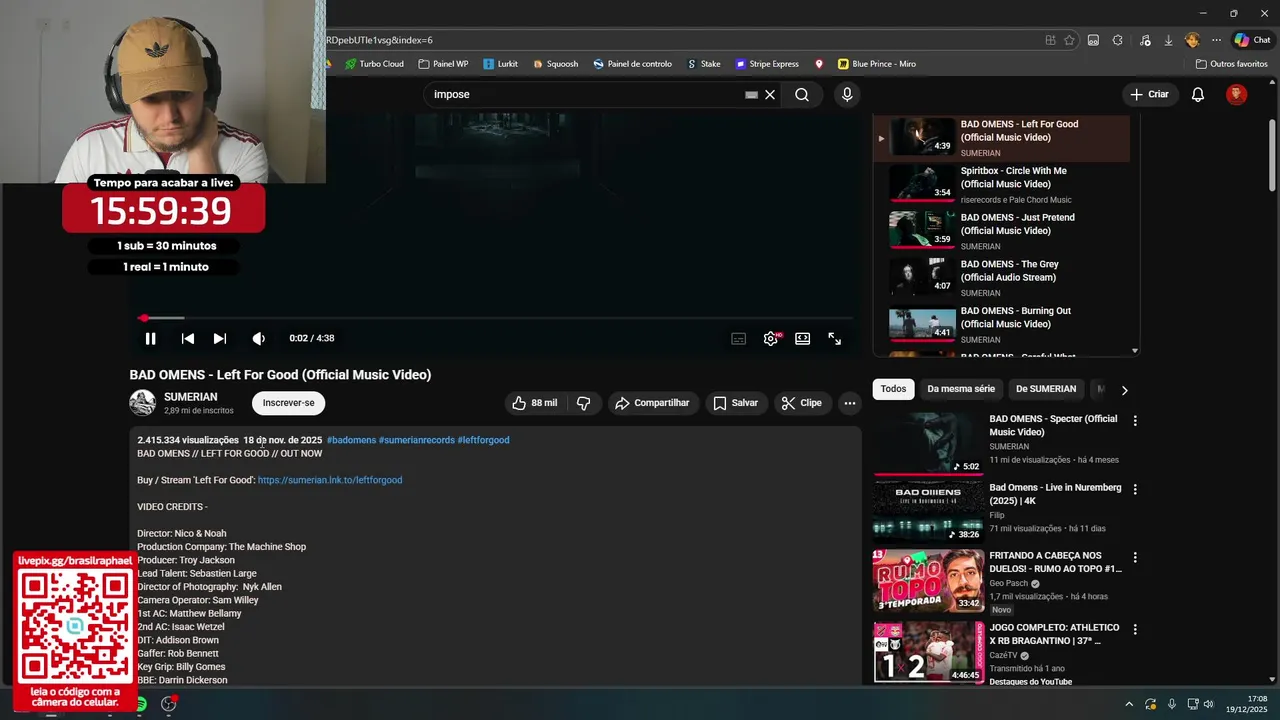
Task: Open Copilot Chat in the browser
Action: click(1252, 40)
